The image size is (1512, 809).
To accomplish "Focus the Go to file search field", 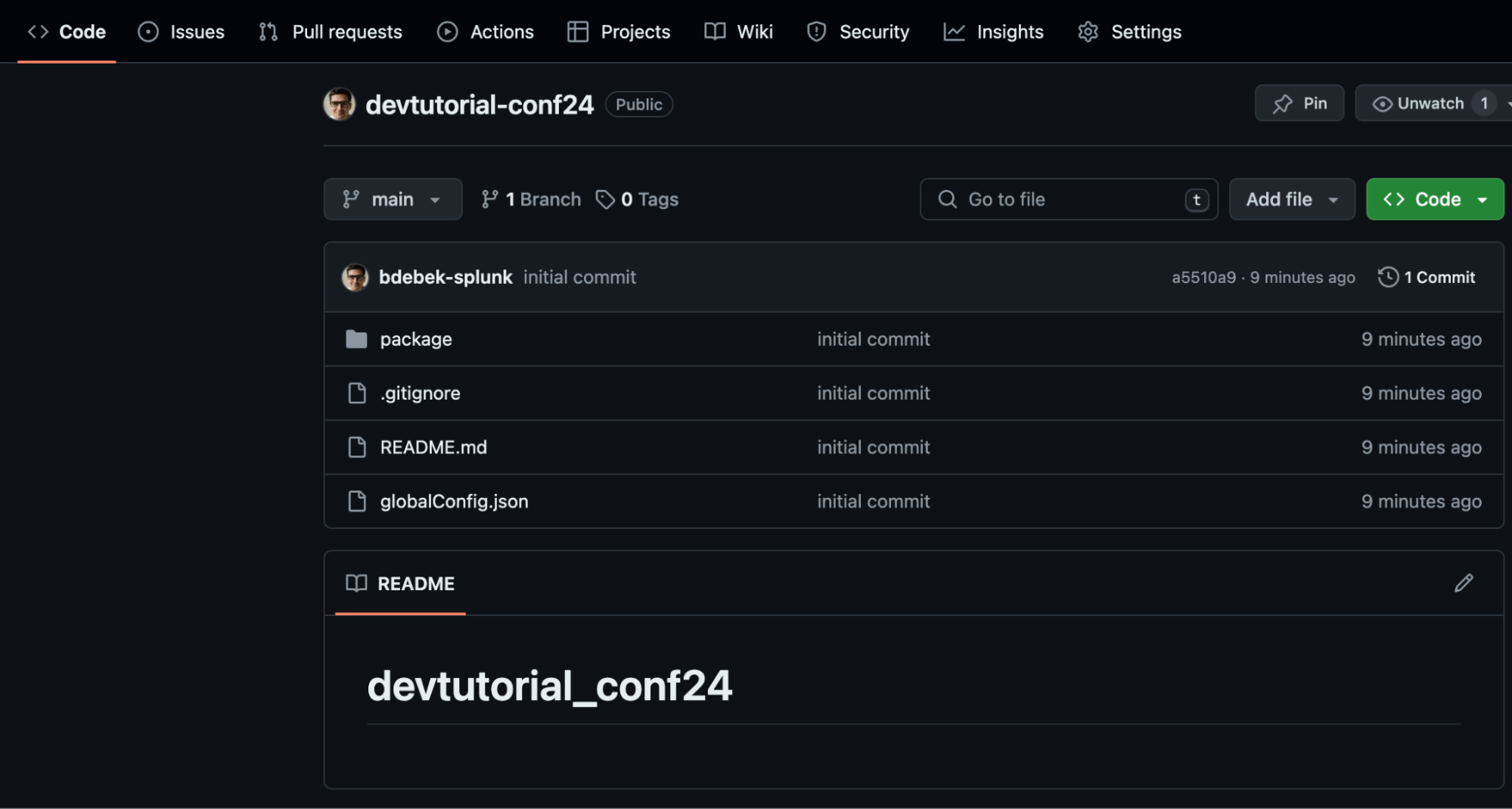I will [x=1069, y=199].
